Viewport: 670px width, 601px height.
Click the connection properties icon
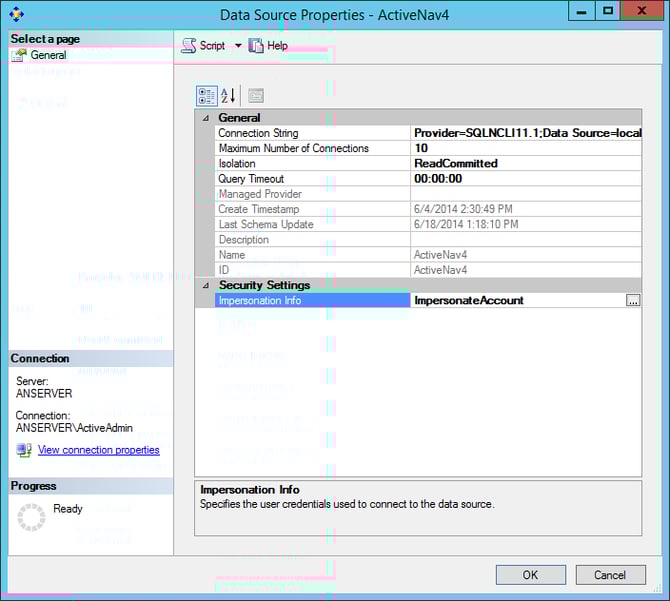click(24, 450)
